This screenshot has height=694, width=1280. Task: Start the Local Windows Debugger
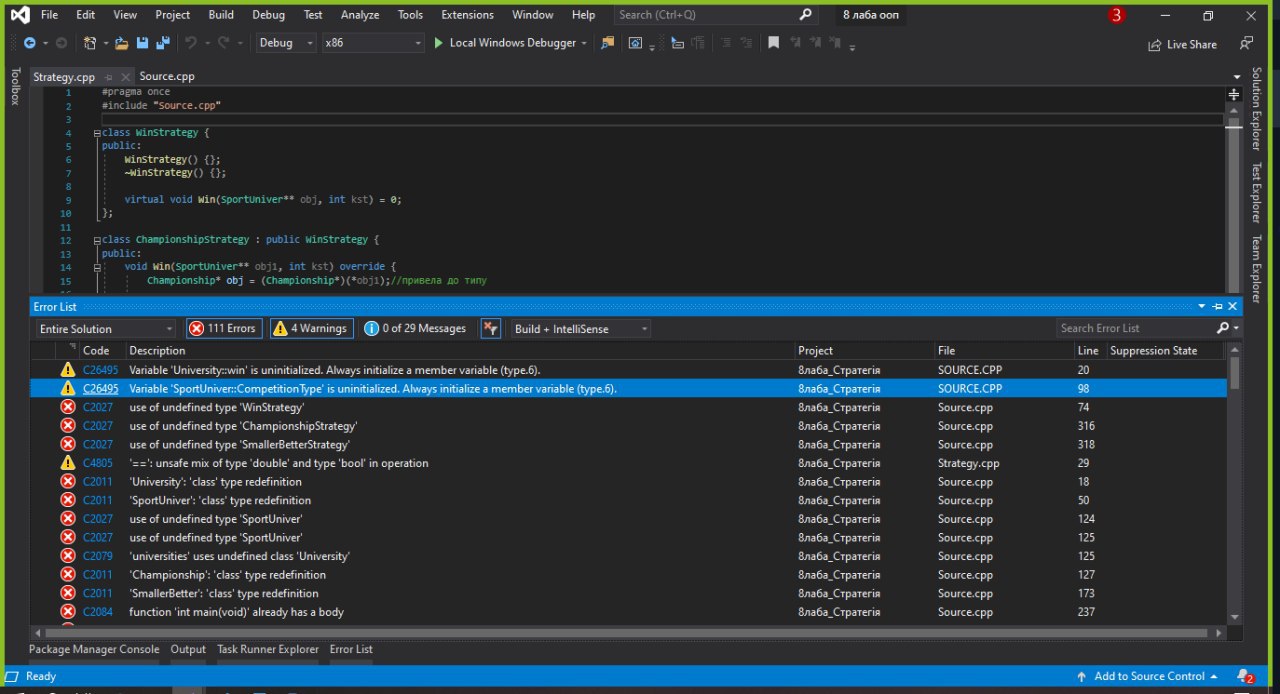(x=505, y=43)
